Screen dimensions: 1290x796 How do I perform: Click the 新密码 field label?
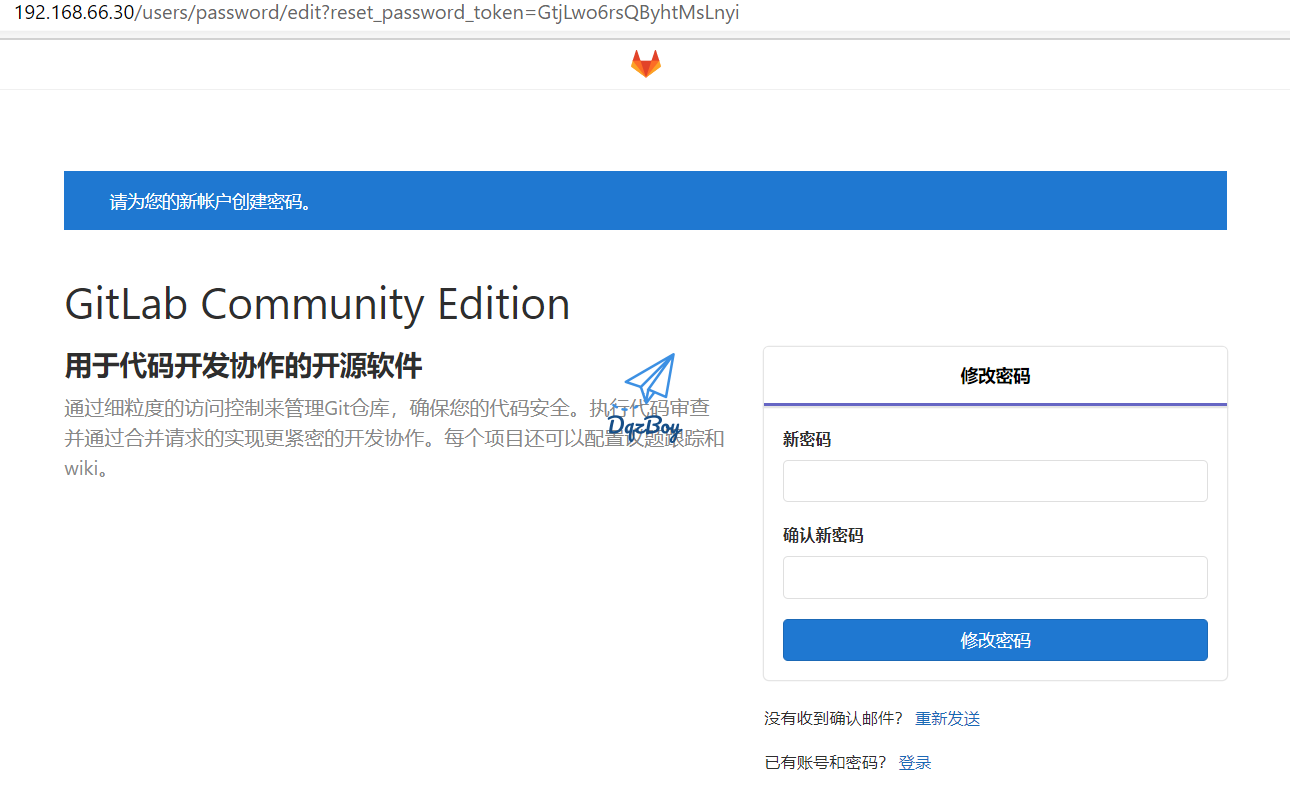click(x=806, y=439)
